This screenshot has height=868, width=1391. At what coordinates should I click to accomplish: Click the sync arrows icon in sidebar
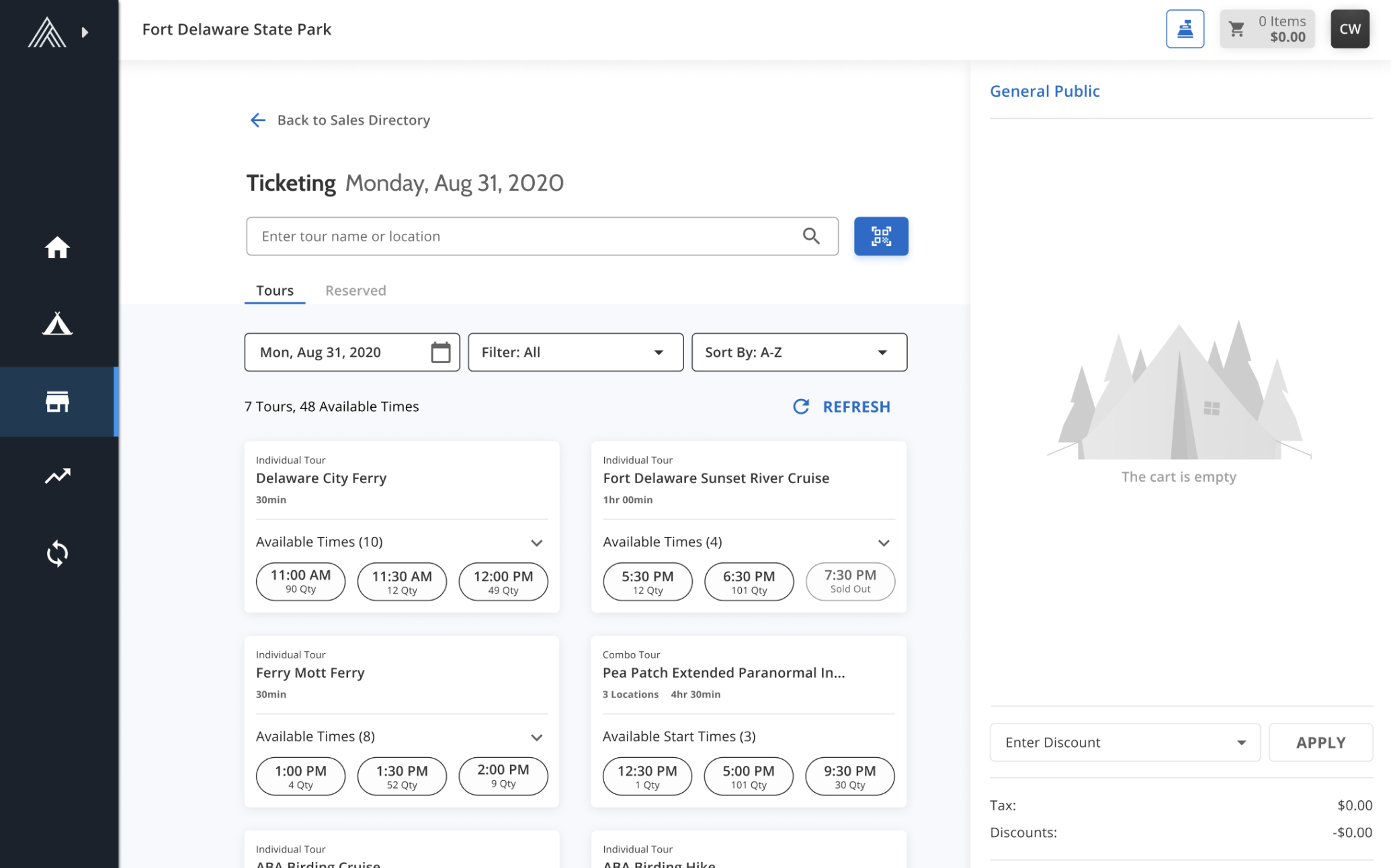(57, 554)
